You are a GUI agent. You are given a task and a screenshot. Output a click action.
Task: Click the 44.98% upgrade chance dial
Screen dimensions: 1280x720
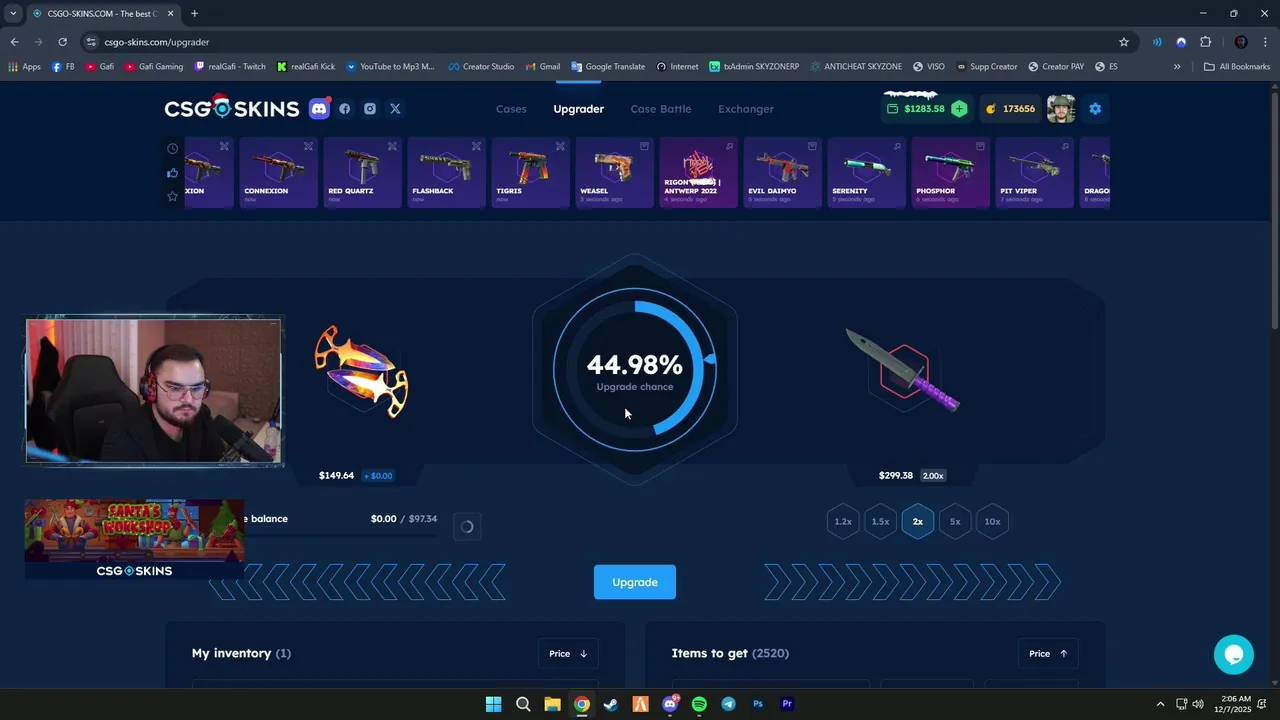[635, 370]
